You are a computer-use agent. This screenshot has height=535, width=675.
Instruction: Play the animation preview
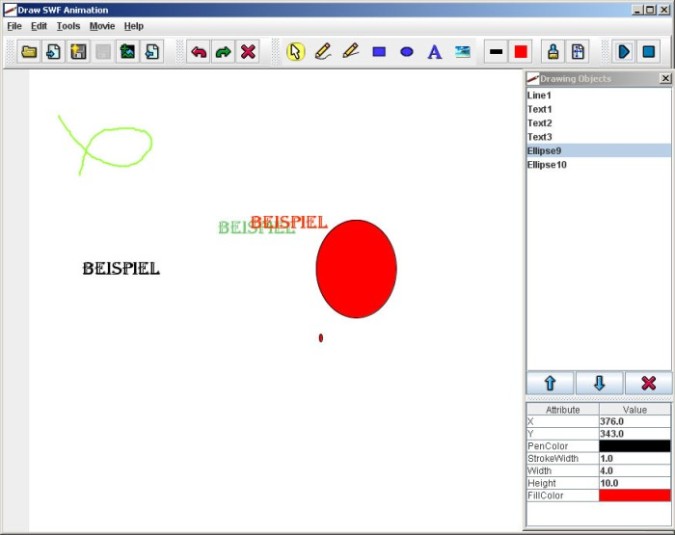pos(623,51)
